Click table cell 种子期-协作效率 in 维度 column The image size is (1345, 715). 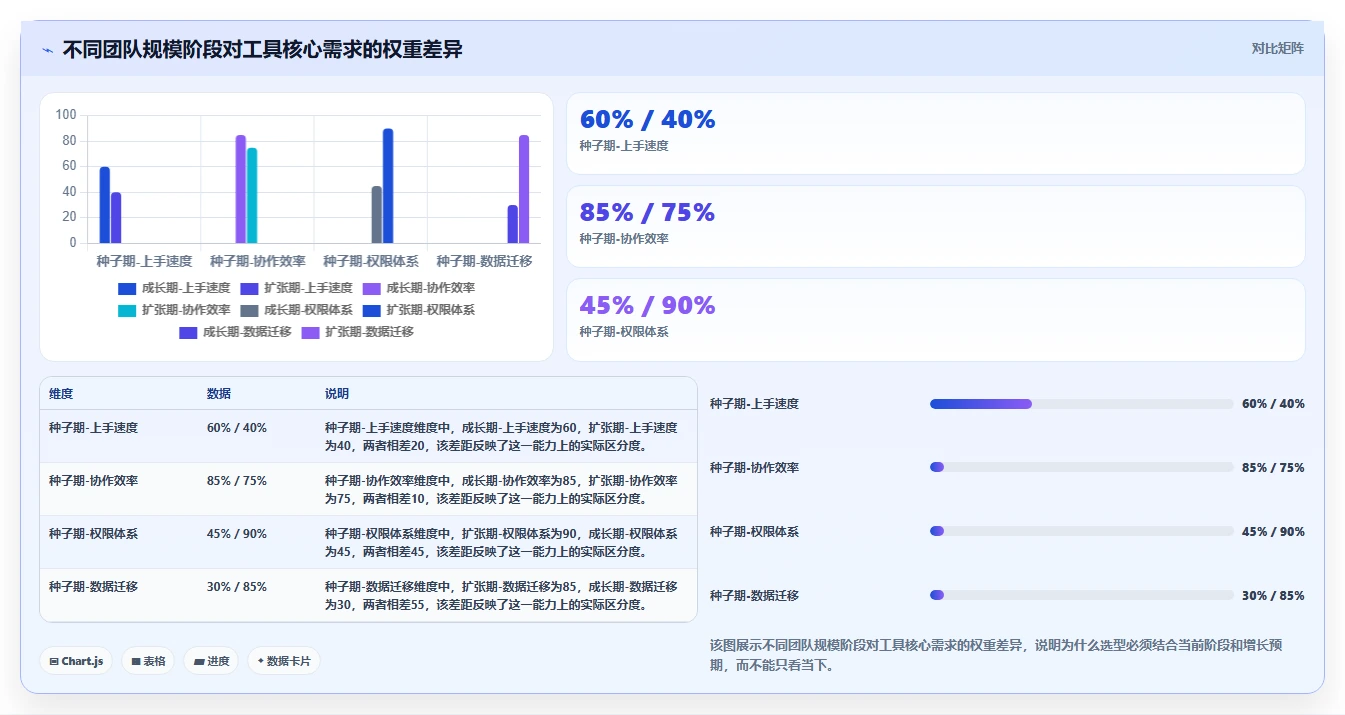(93, 481)
